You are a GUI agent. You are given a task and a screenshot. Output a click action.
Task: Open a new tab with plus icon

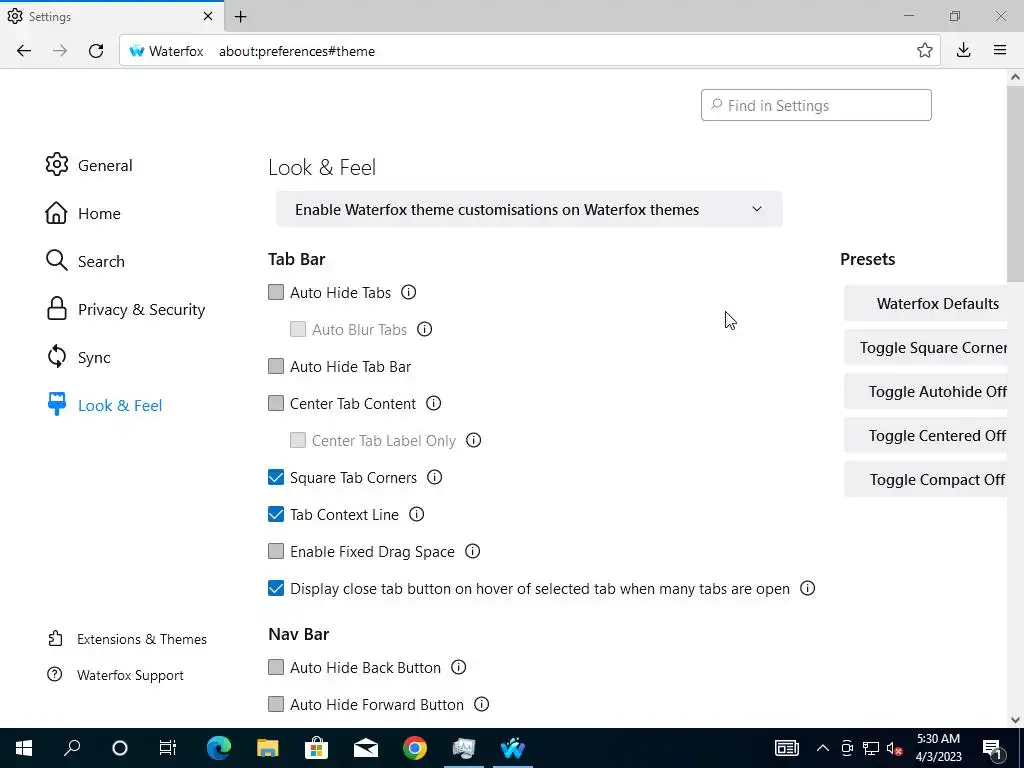(x=240, y=16)
